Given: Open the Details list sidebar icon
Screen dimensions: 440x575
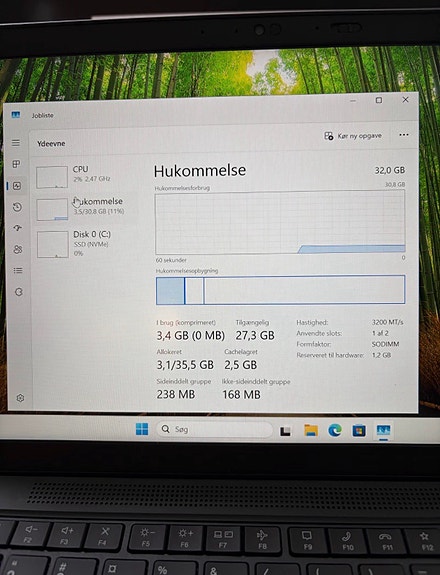Looking at the screenshot, I should click(x=18, y=271).
